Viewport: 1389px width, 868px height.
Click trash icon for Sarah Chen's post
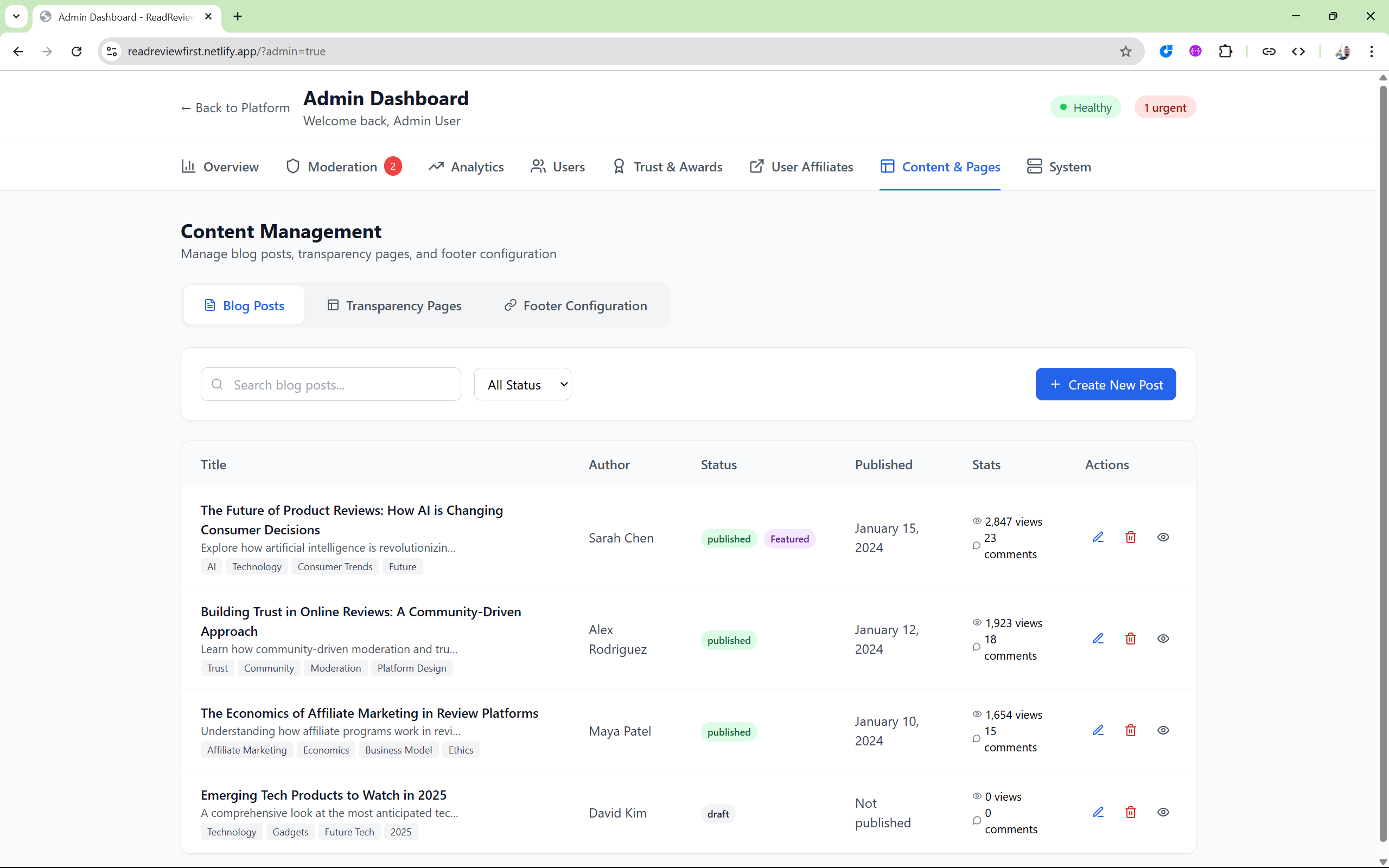[1130, 537]
